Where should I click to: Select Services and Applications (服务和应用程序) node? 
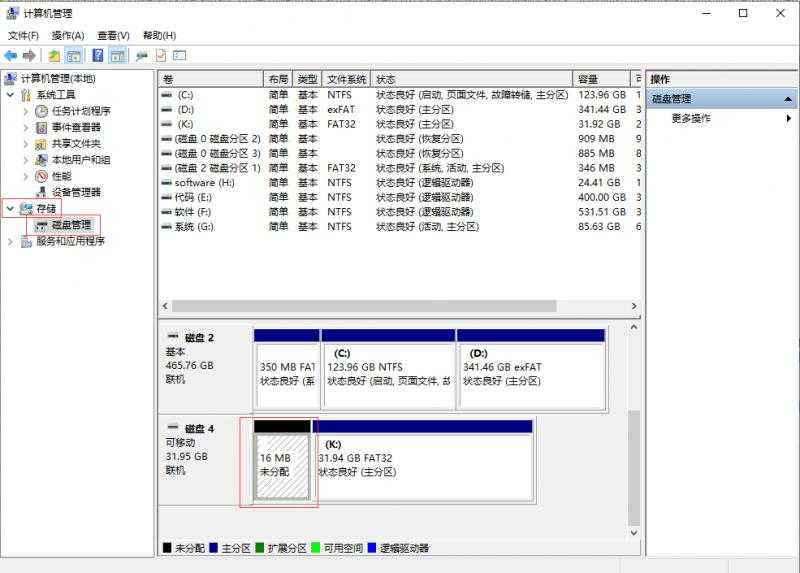tap(70, 241)
